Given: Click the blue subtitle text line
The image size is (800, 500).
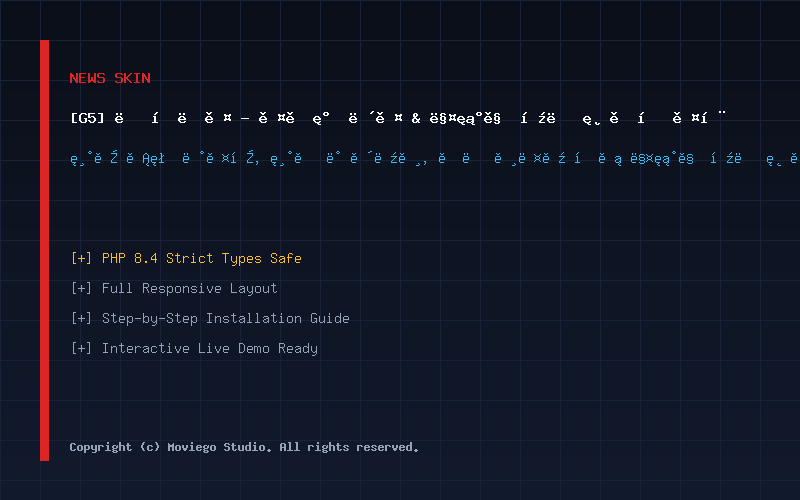Looking at the screenshot, I should 435,159.
